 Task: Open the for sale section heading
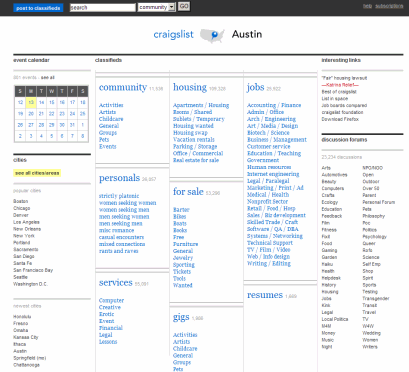(x=188, y=192)
